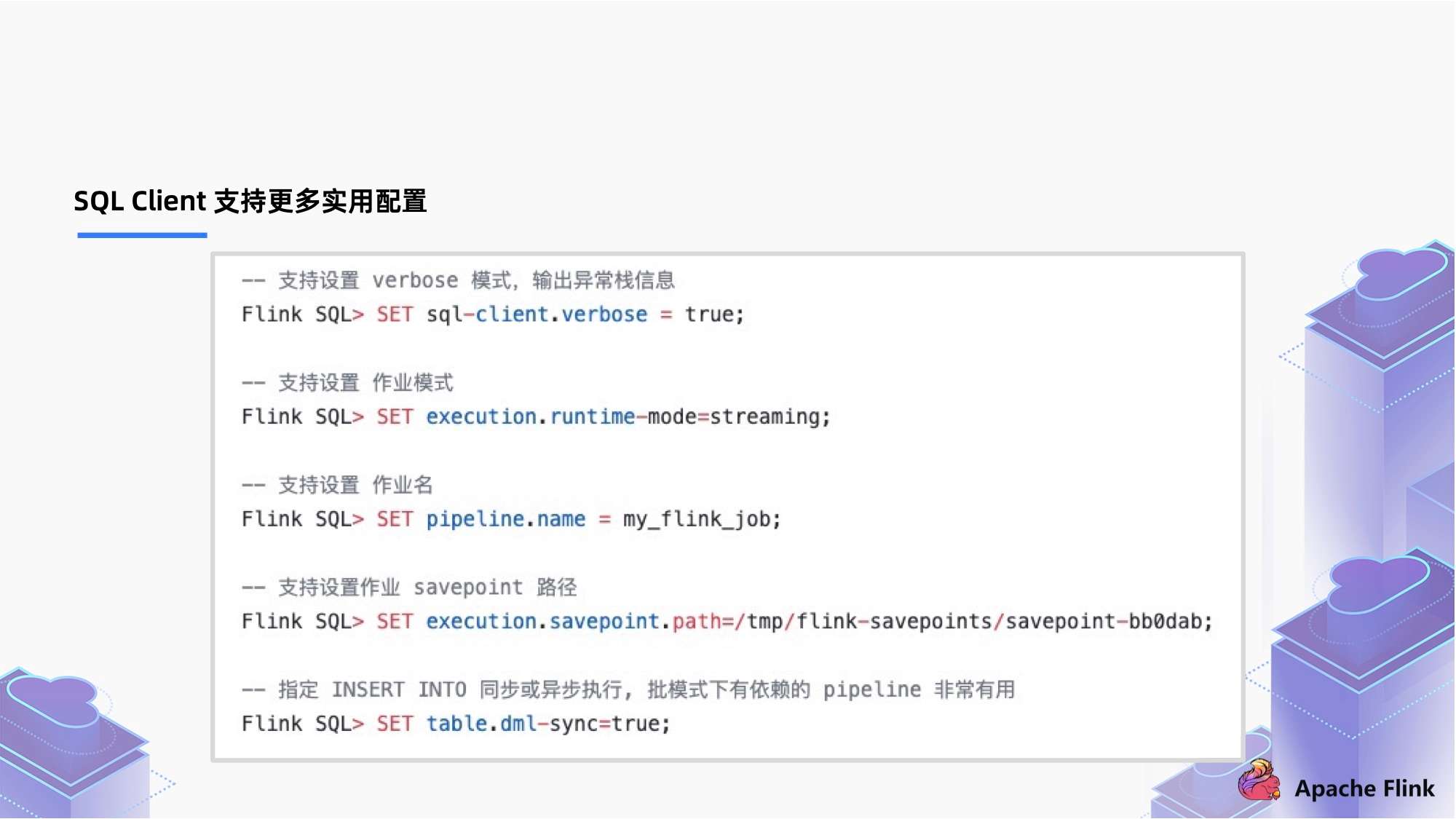Click the execution.savepoint.path command line

pyautogui.click(x=727, y=621)
